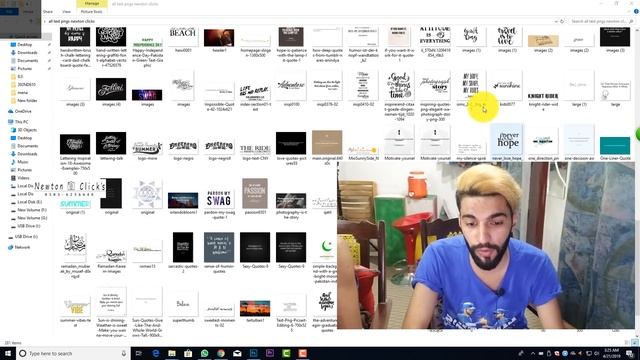This screenshot has height=360, width=640.
Task: Open the View ribbon tab
Action: point(67,11)
